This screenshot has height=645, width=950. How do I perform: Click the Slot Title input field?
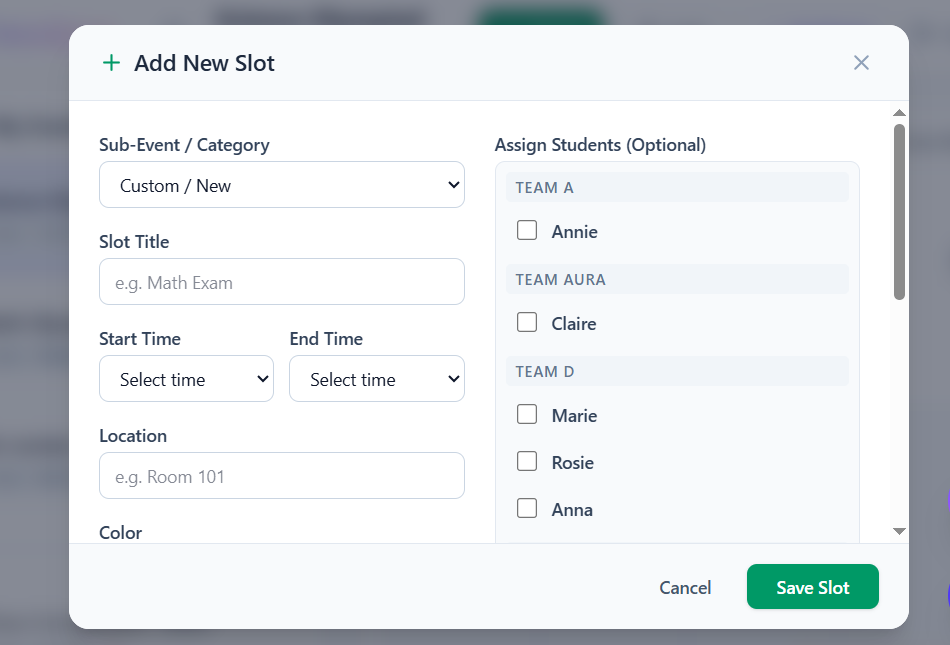point(281,282)
